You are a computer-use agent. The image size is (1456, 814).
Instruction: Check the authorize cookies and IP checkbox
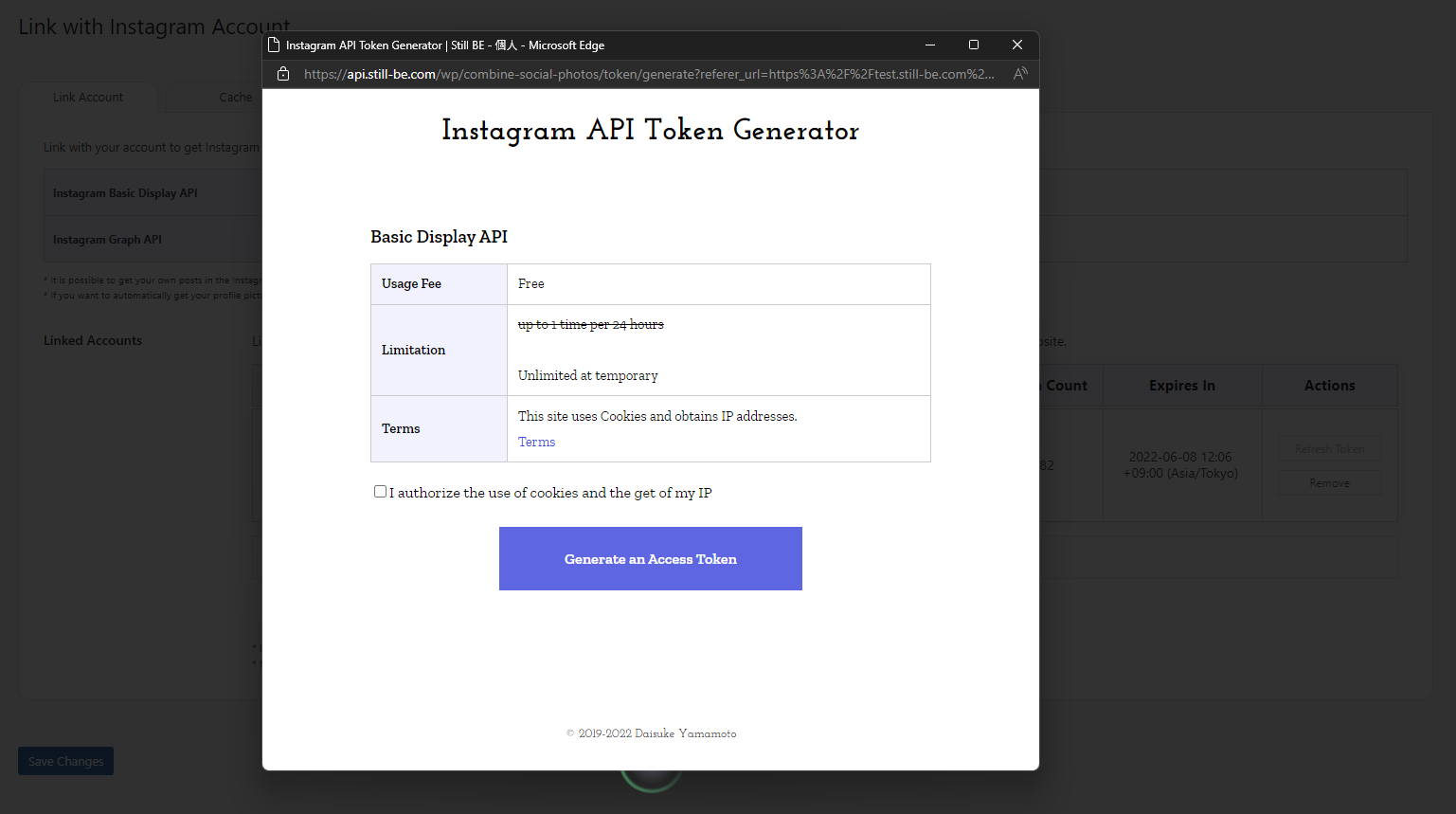pyautogui.click(x=380, y=492)
